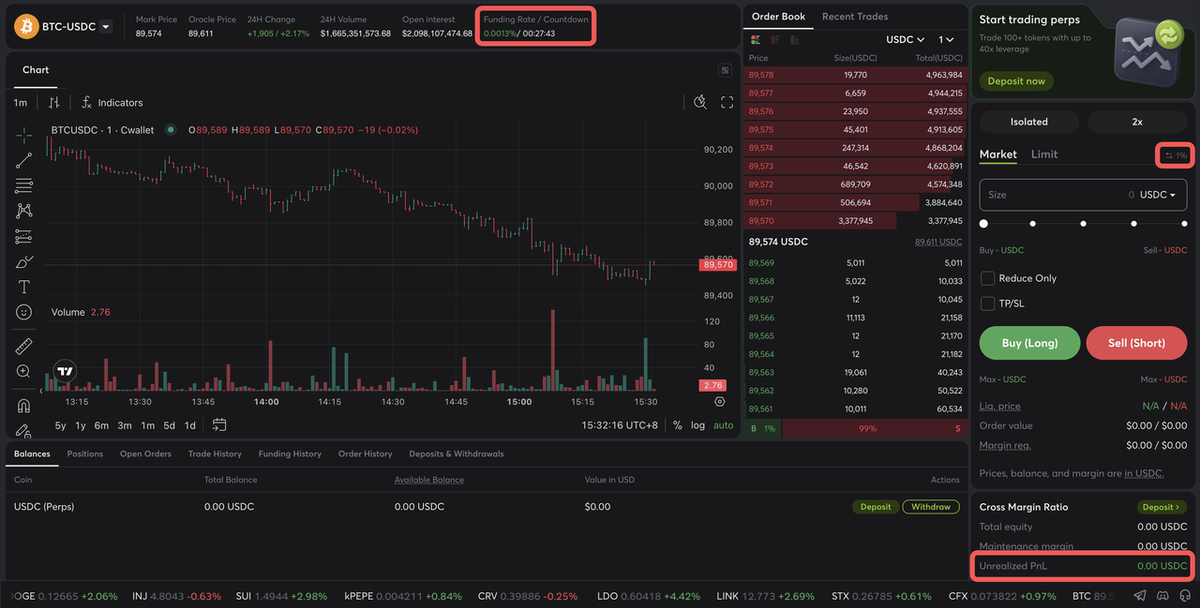Open the Funding History tab
This screenshot has height=608, width=1200.
click(x=290, y=454)
